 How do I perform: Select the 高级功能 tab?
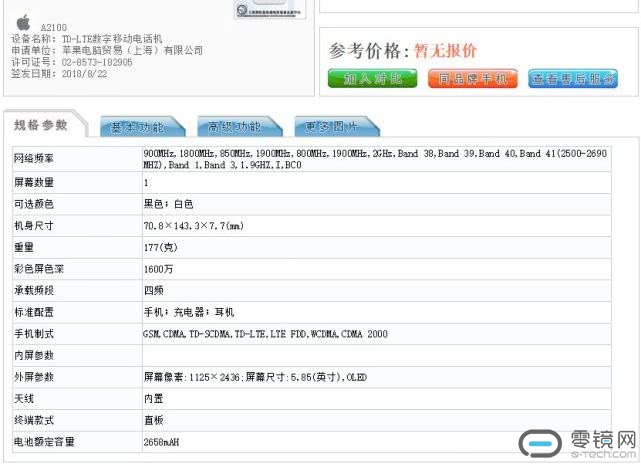pos(234,127)
